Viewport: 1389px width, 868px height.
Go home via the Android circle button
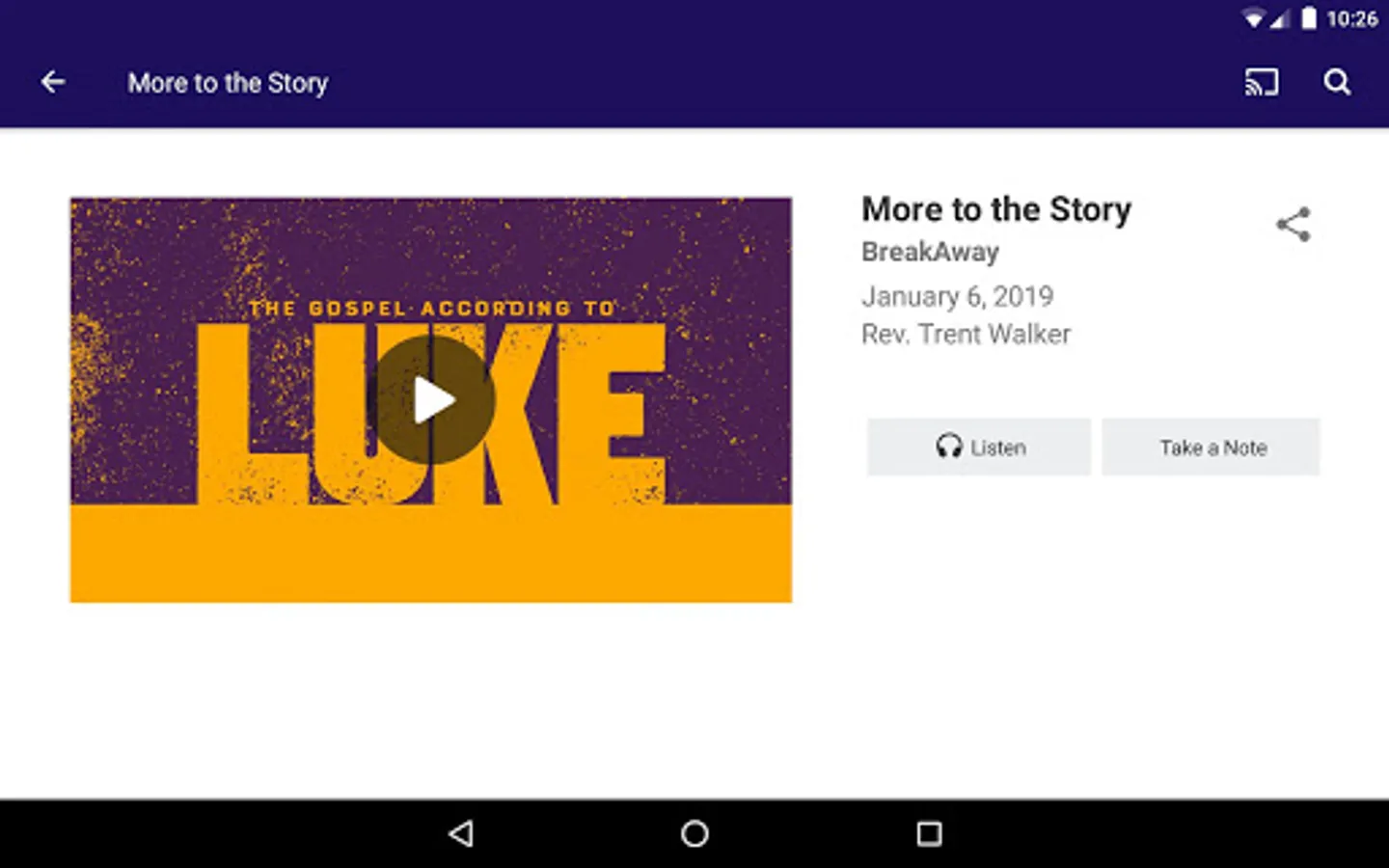(694, 833)
